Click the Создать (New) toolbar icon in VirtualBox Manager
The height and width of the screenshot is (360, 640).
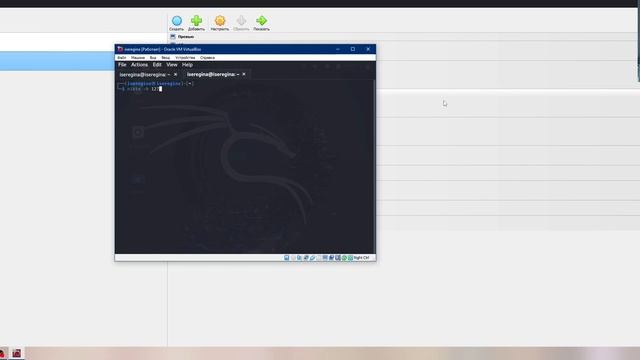click(176, 20)
